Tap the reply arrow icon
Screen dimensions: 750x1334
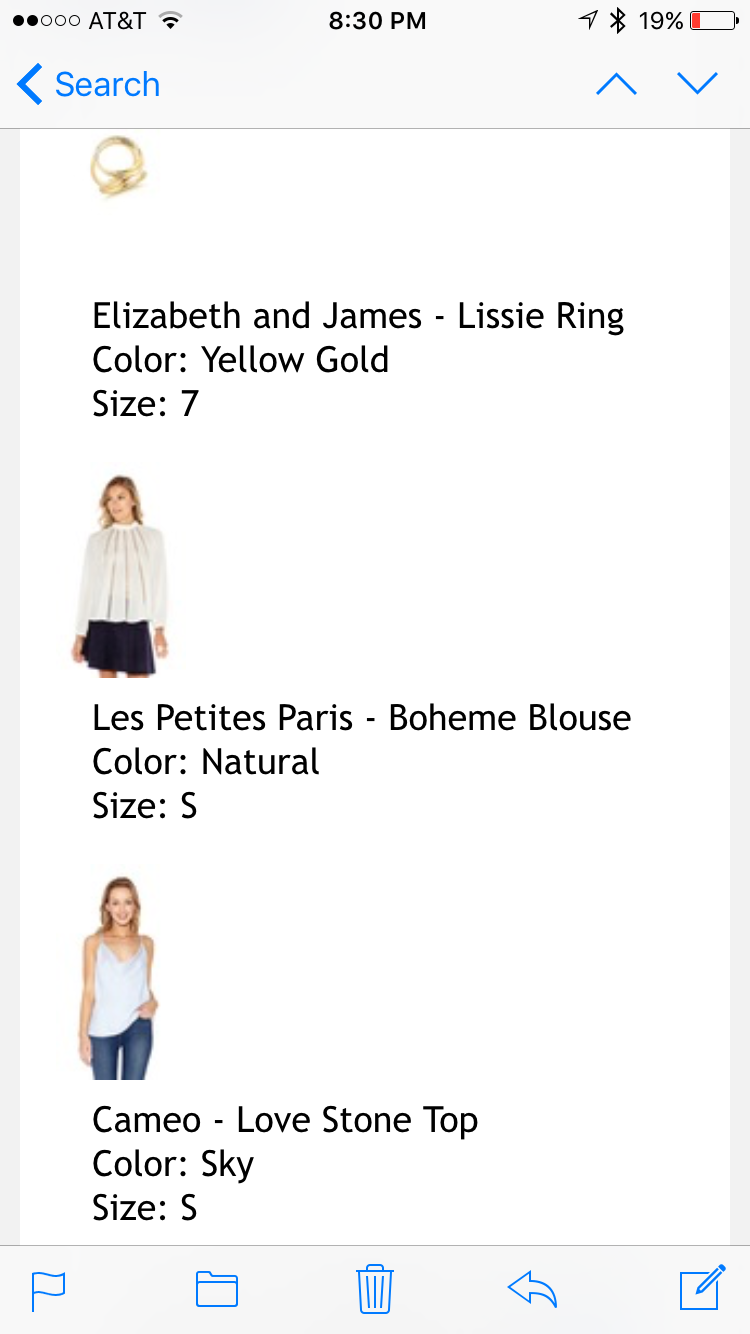click(532, 1288)
